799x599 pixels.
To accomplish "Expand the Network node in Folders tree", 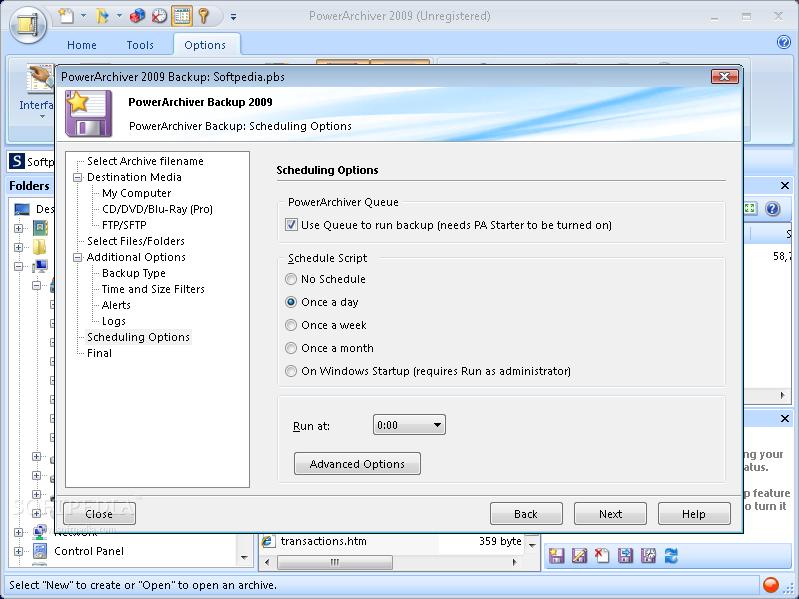I will click(x=18, y=532).
